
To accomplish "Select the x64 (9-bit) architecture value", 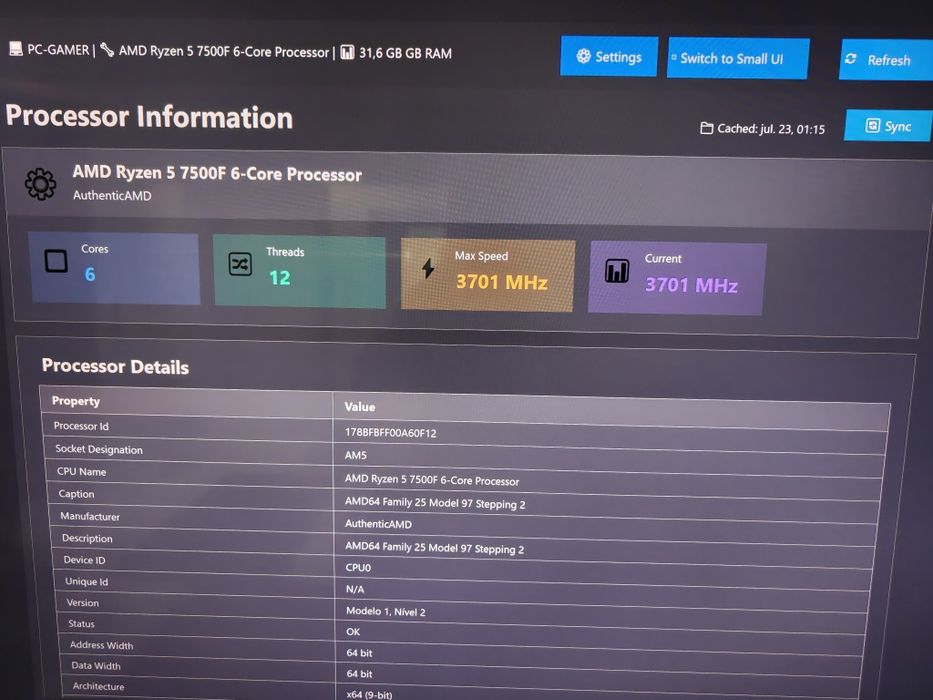I will (x=369, y=694).
